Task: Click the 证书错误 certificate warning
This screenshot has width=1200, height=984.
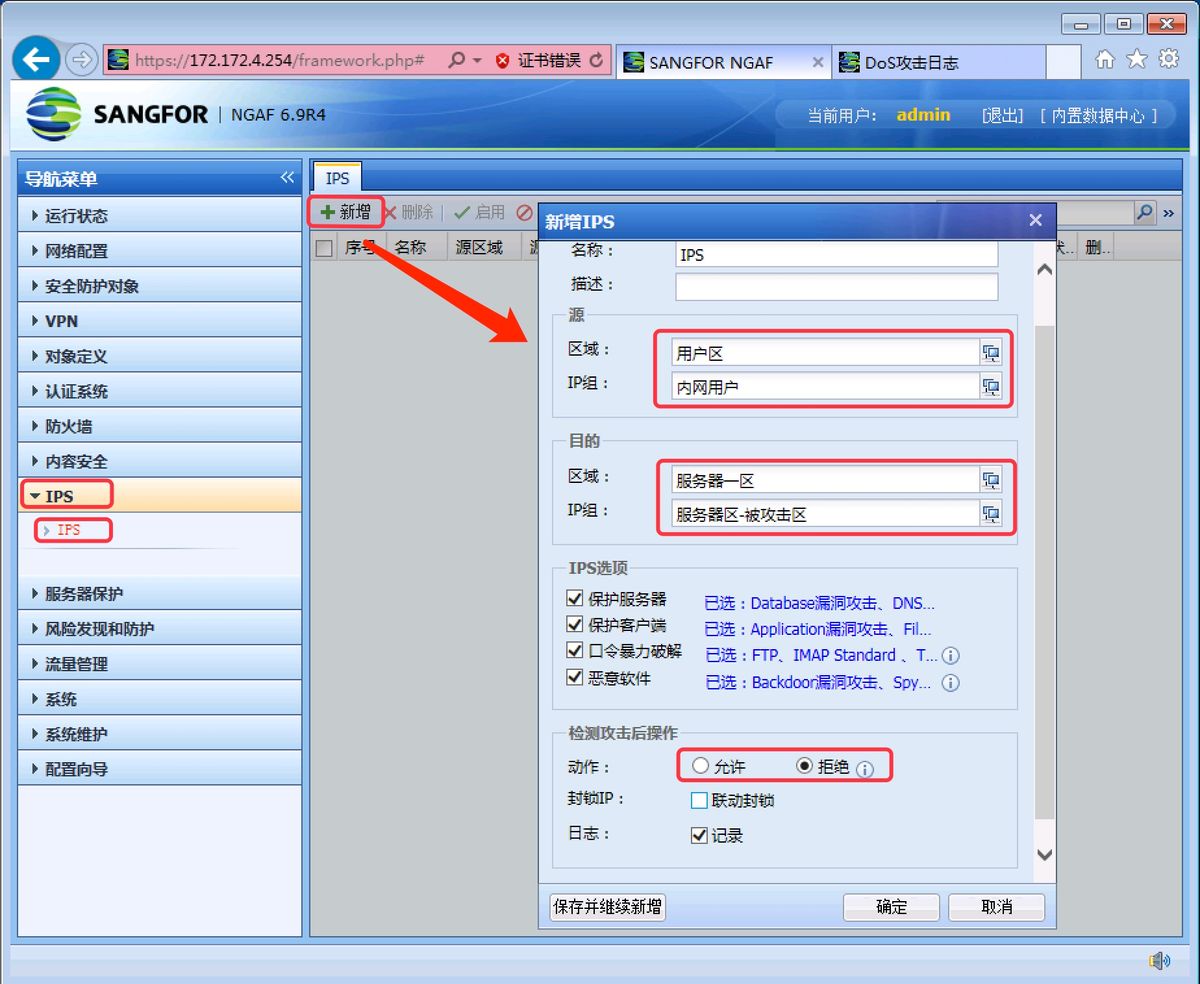Action: click(x=540, y=61)
